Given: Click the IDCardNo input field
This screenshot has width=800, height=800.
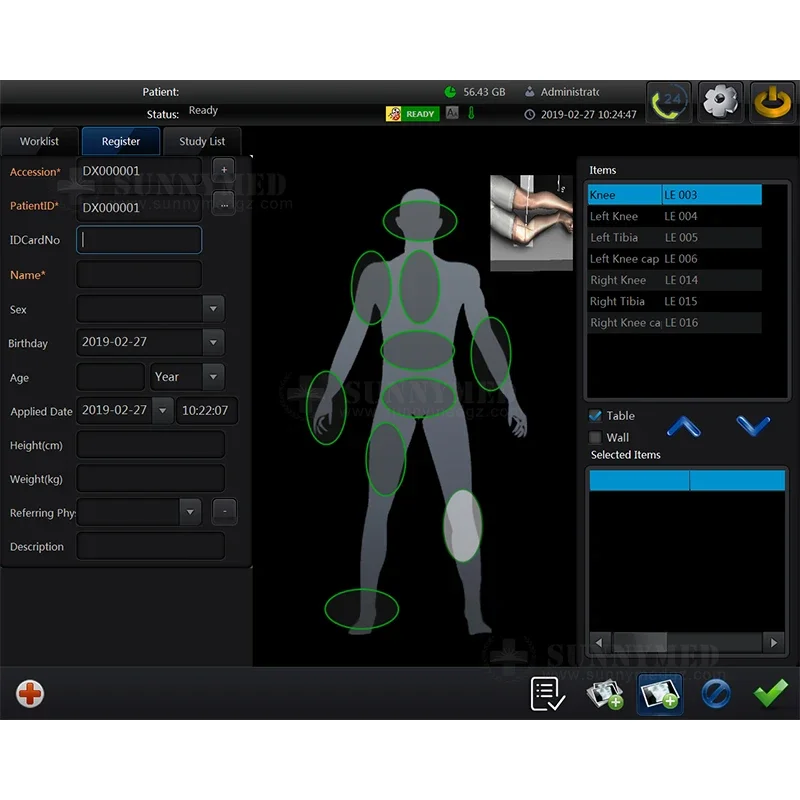Looking at the screenshot, I should tap(139, 240).
